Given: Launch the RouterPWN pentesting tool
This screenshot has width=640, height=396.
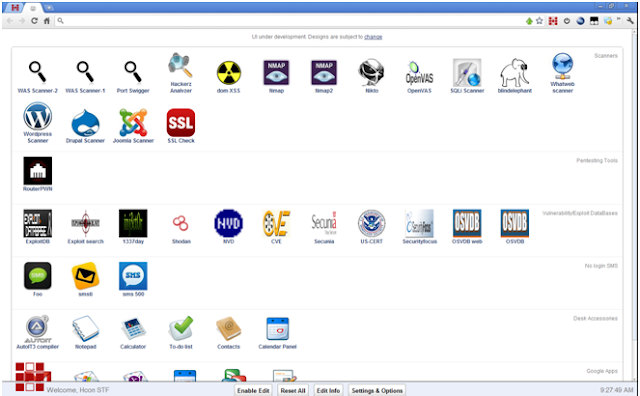Looking at the screenshot, I should pyautogui.click(x=38, y=171).
